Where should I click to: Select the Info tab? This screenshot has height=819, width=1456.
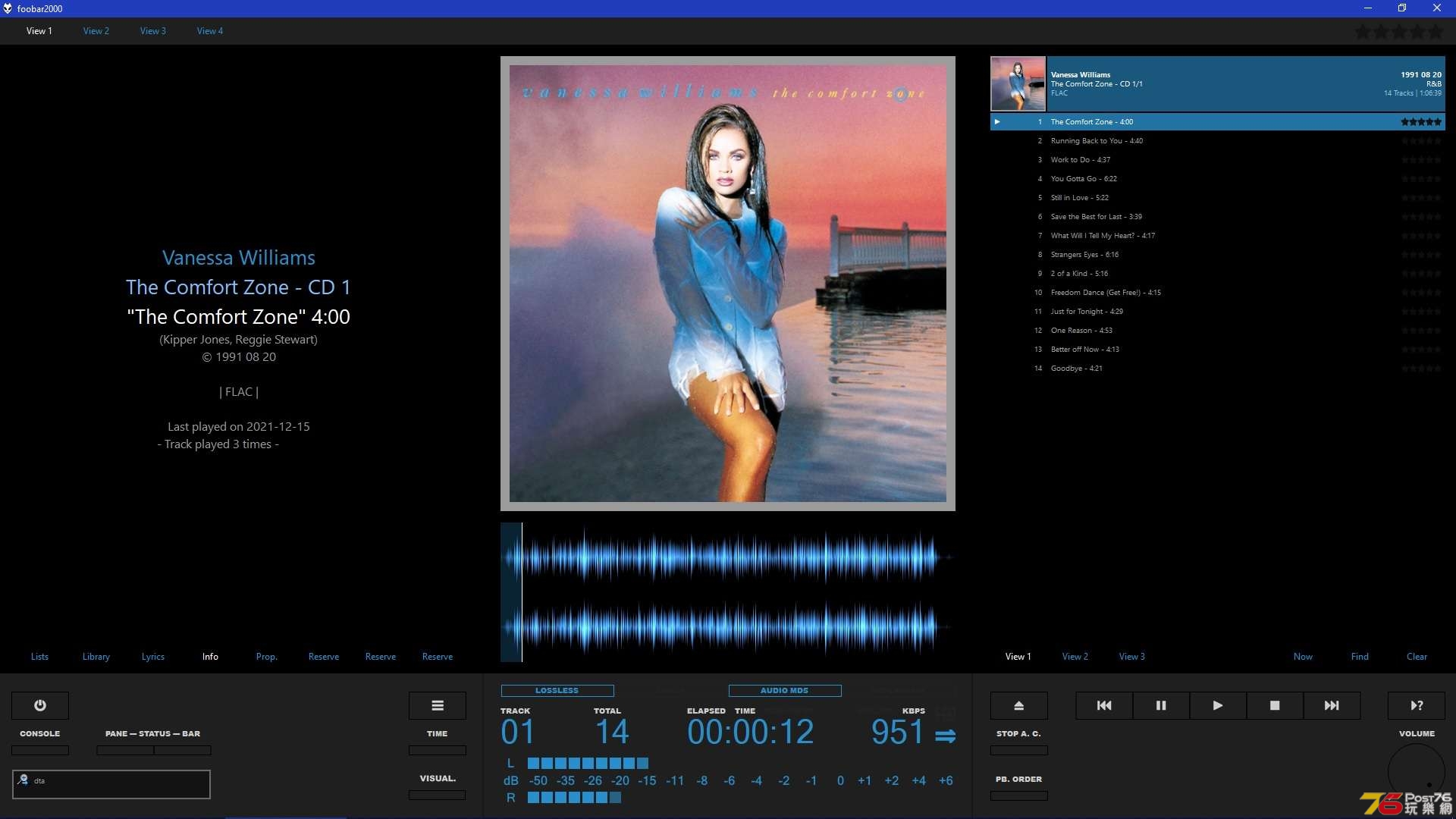coord(210,657)
